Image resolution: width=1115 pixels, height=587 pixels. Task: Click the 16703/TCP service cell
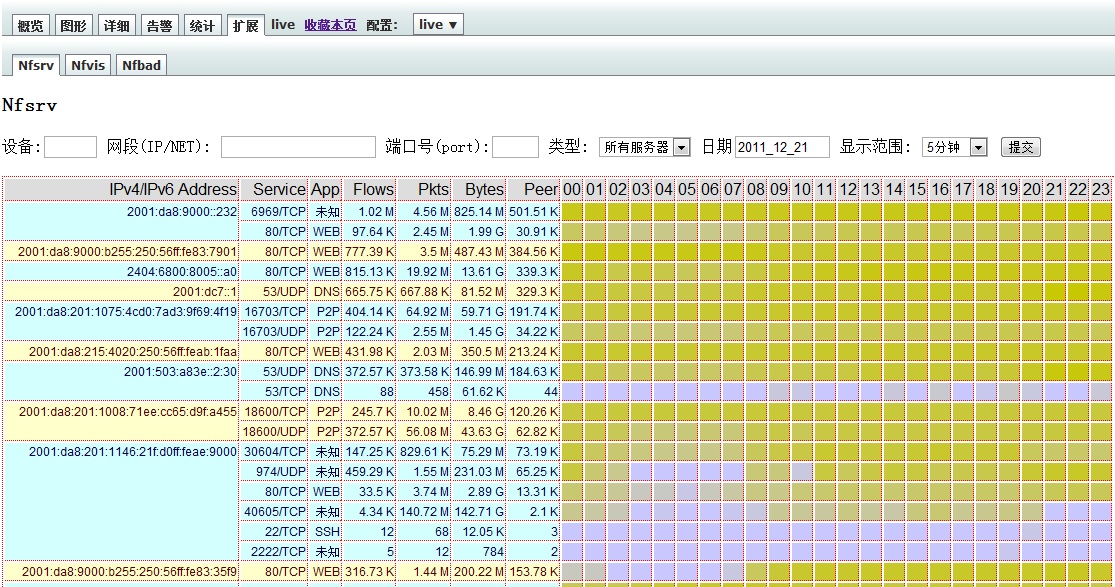[274, 312]
